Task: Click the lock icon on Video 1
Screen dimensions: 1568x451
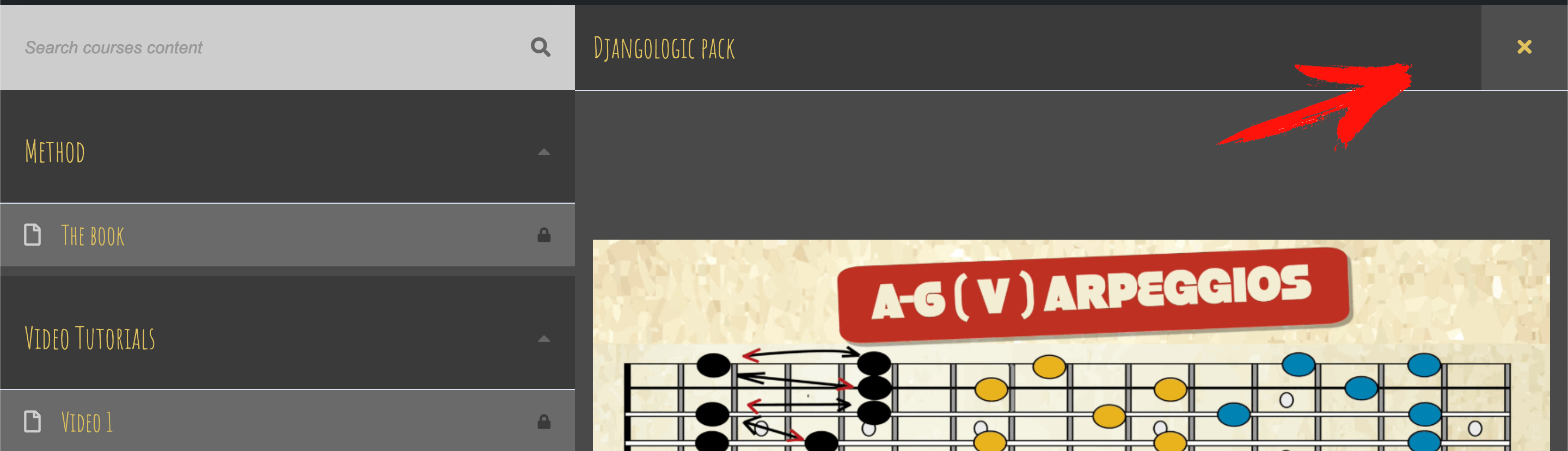Action: coord(543,421)
